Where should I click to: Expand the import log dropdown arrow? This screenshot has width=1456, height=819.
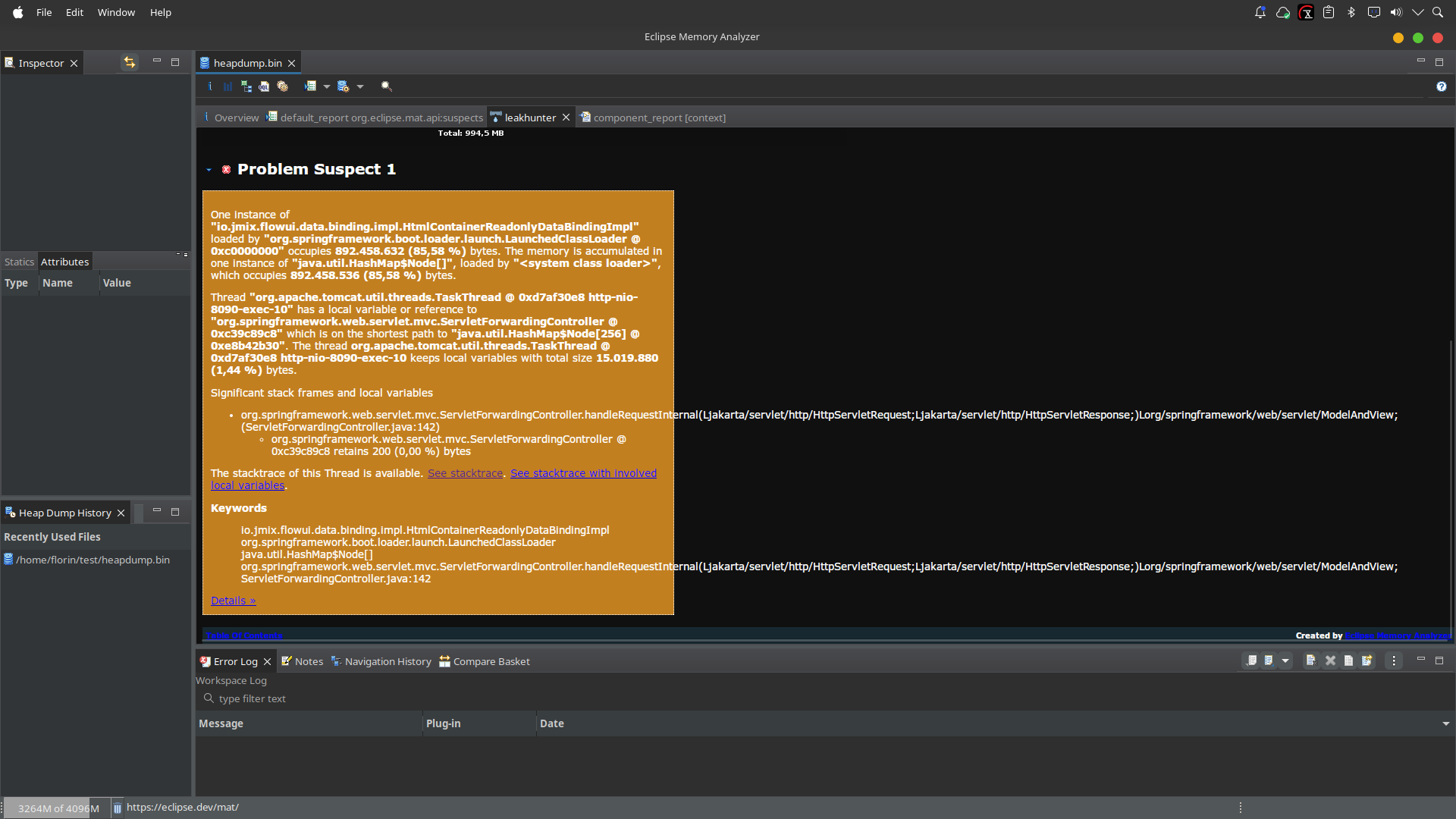coord(1285,661)
